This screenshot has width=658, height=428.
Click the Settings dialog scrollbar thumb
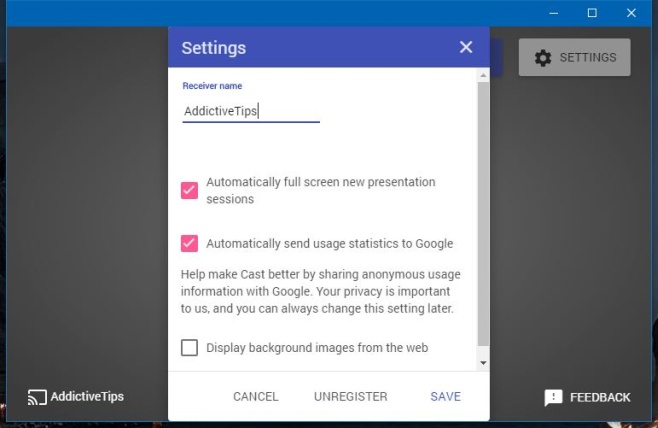(483, 214)
